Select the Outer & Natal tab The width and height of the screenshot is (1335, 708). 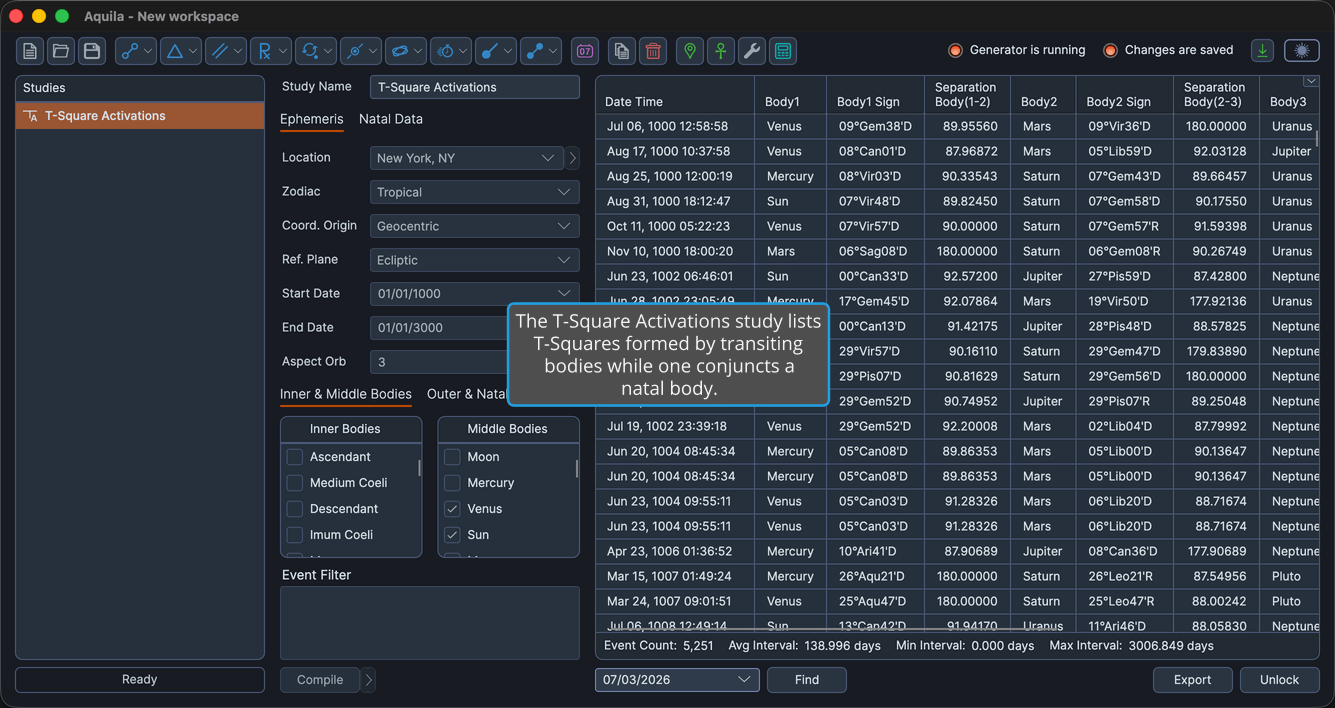[x=466, y=394]
